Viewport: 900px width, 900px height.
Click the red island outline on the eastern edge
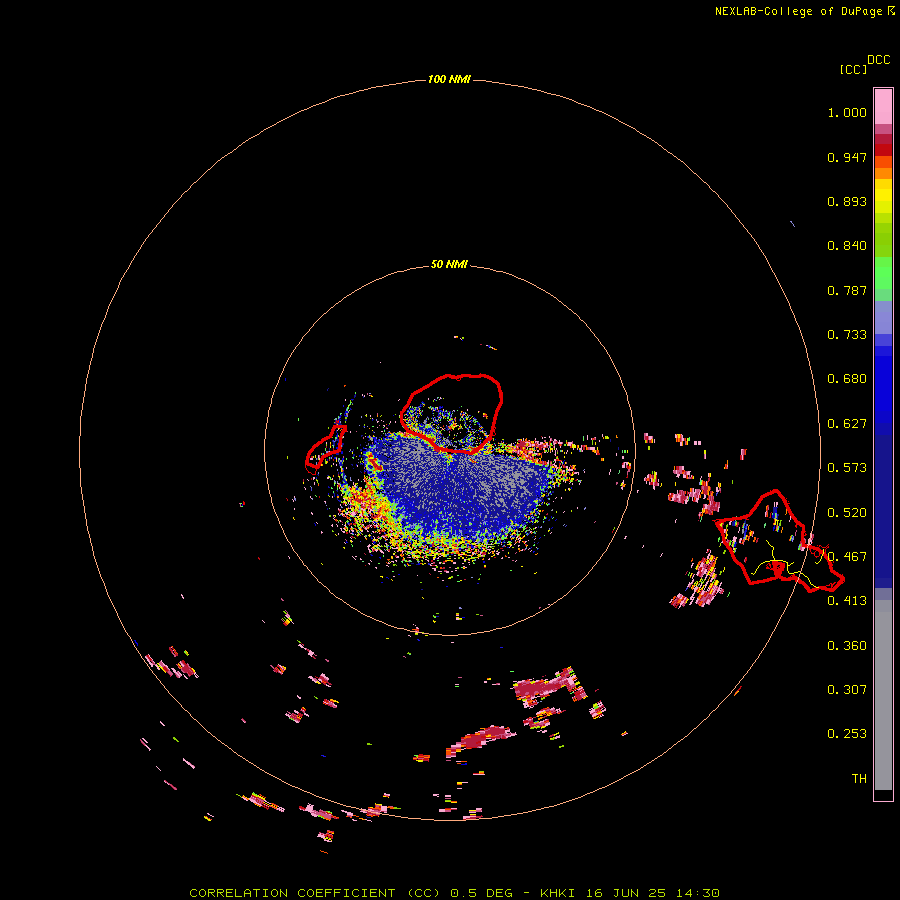(x=777, y=541)
